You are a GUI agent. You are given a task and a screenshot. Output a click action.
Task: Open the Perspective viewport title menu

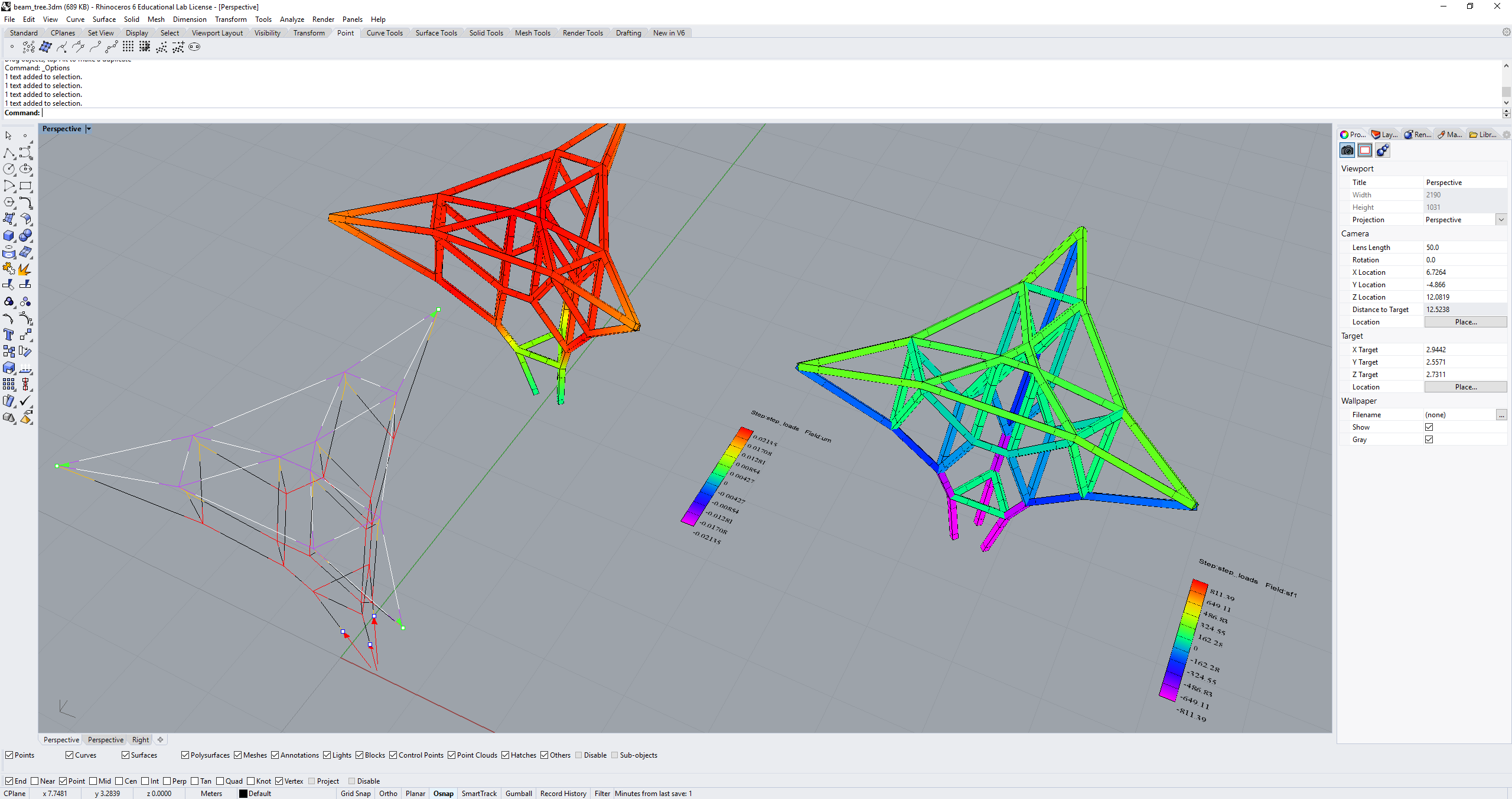(x=88, y=128)
